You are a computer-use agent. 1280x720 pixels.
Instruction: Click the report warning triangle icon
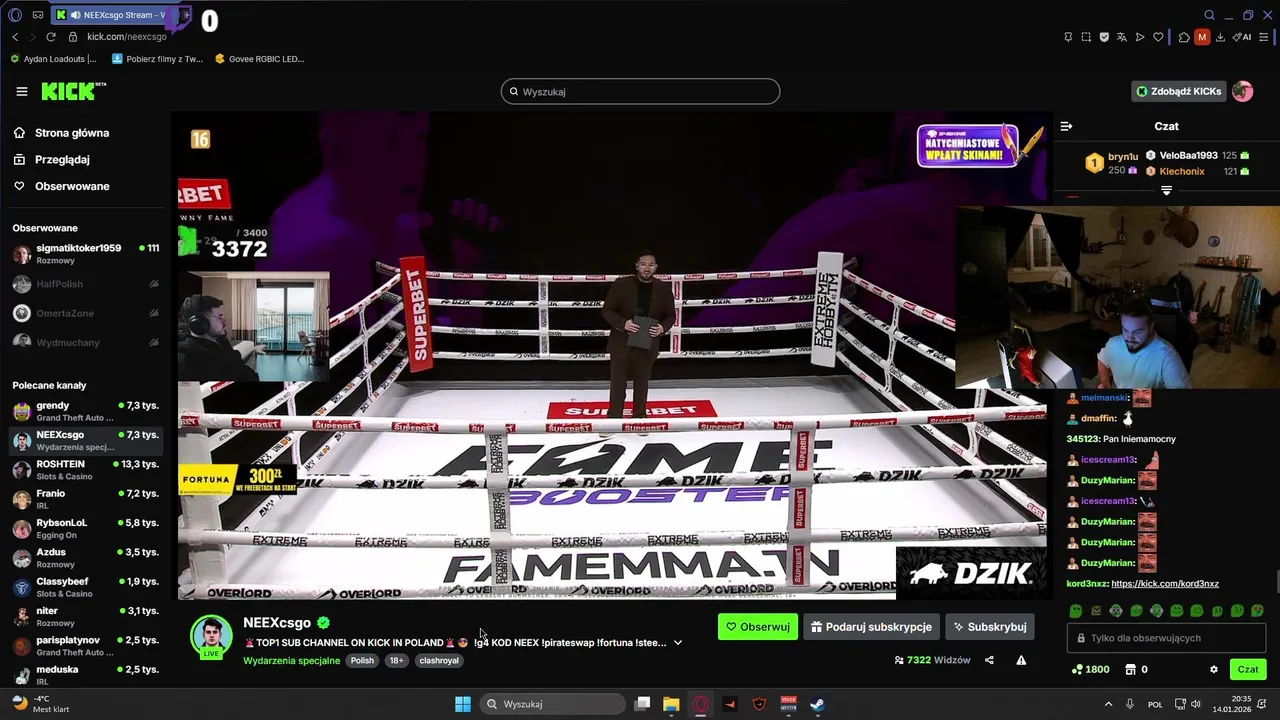1021,660
